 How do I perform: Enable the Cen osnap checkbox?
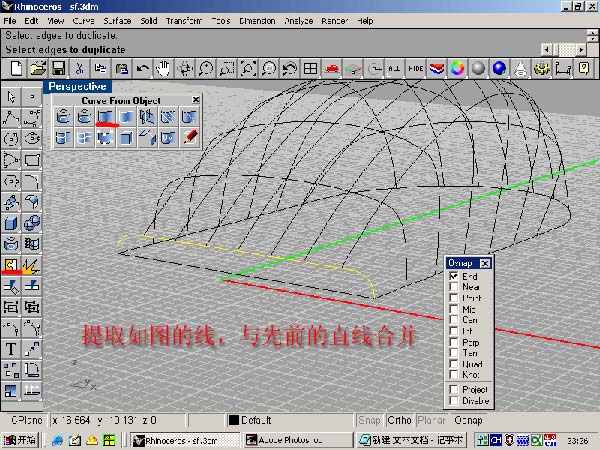(454, 320)
